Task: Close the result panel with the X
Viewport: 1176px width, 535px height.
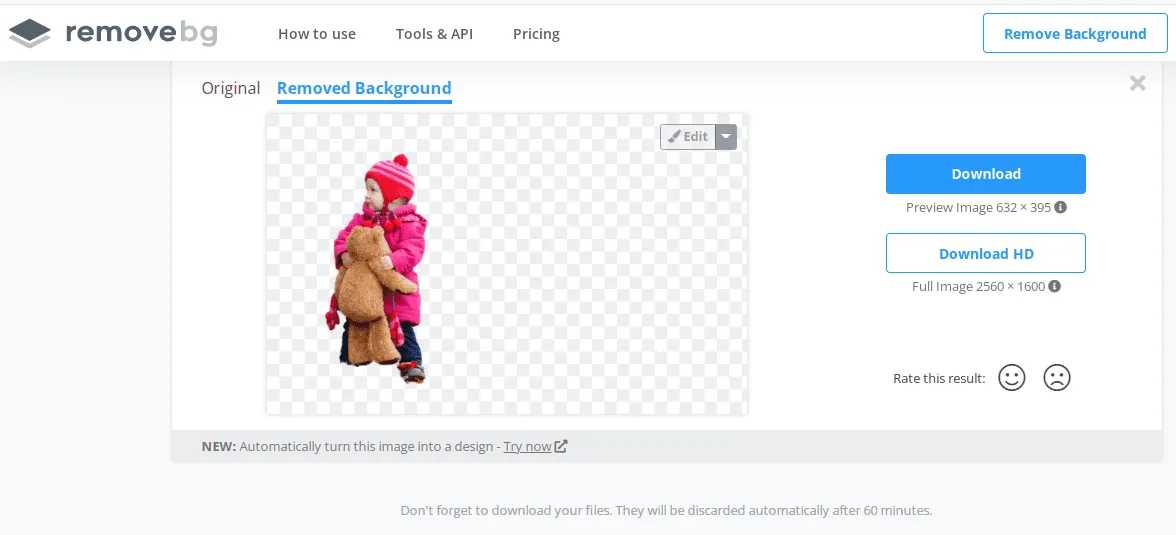Action: tap(1138, 83)
